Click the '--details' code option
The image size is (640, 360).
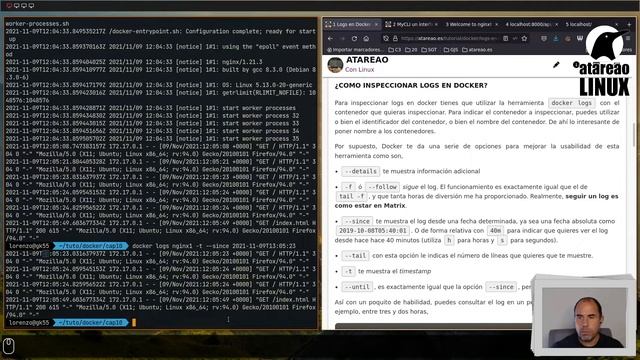(360, 171)
